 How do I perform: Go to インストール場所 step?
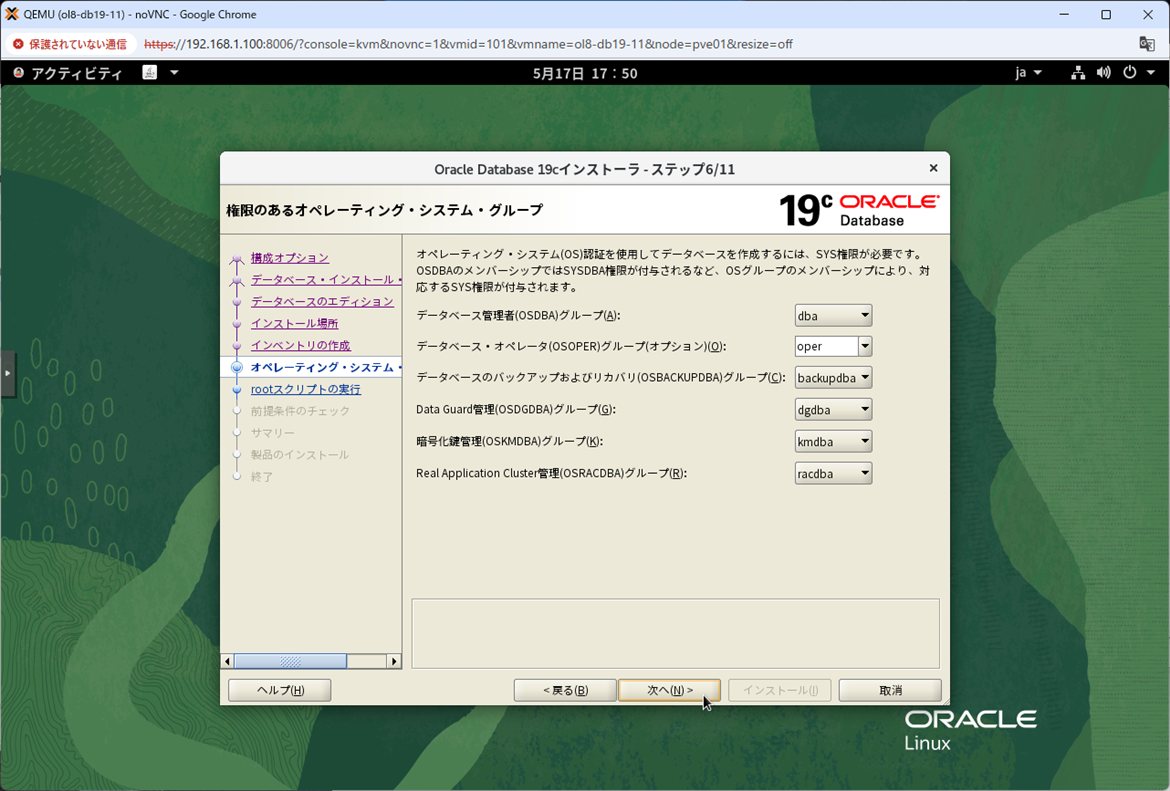pyautogui.click(x=294, y=323)
